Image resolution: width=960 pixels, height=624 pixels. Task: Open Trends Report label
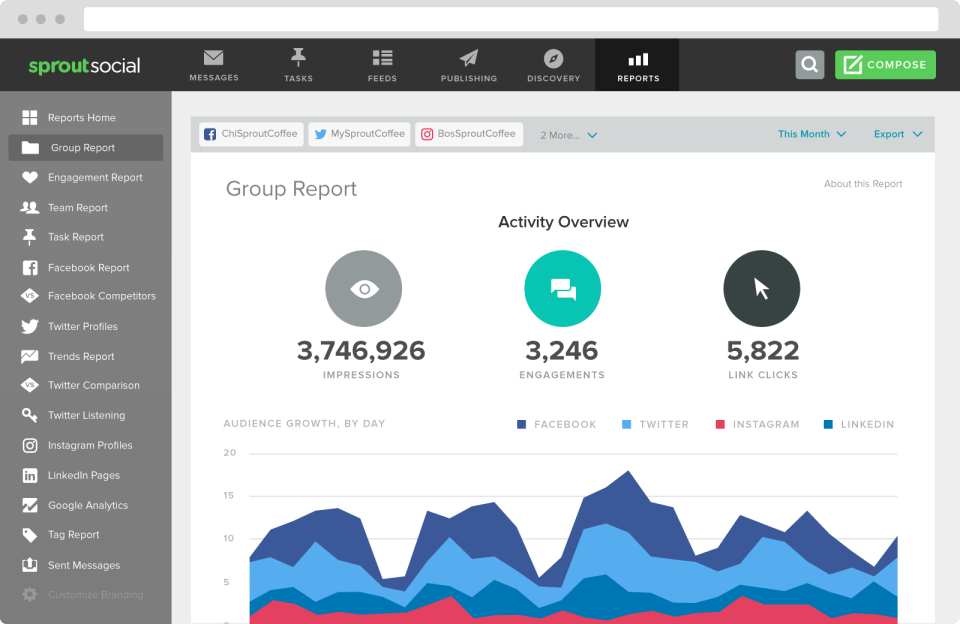pos(81,356)
